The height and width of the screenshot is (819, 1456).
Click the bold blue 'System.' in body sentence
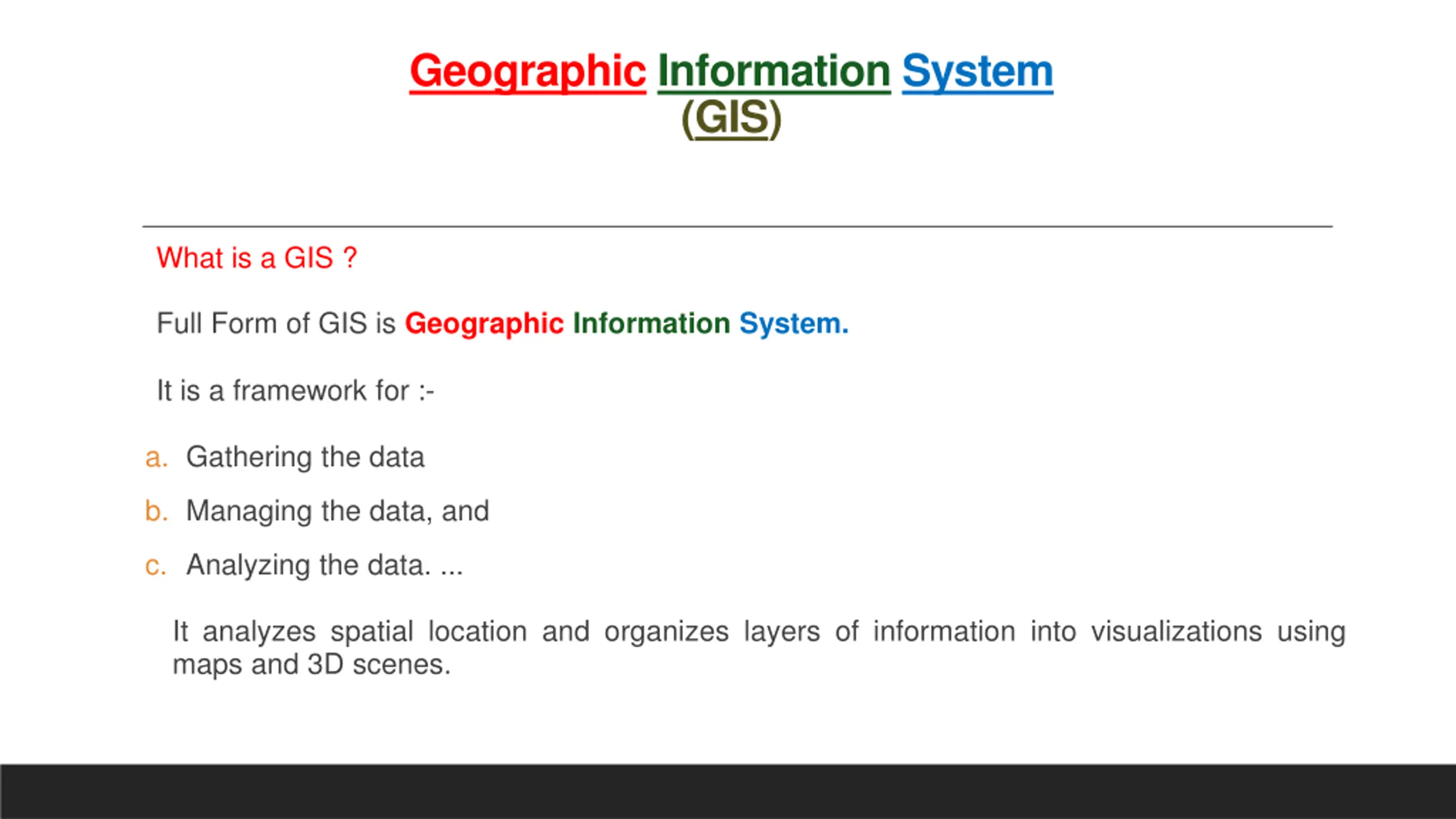tap(794, 324)
